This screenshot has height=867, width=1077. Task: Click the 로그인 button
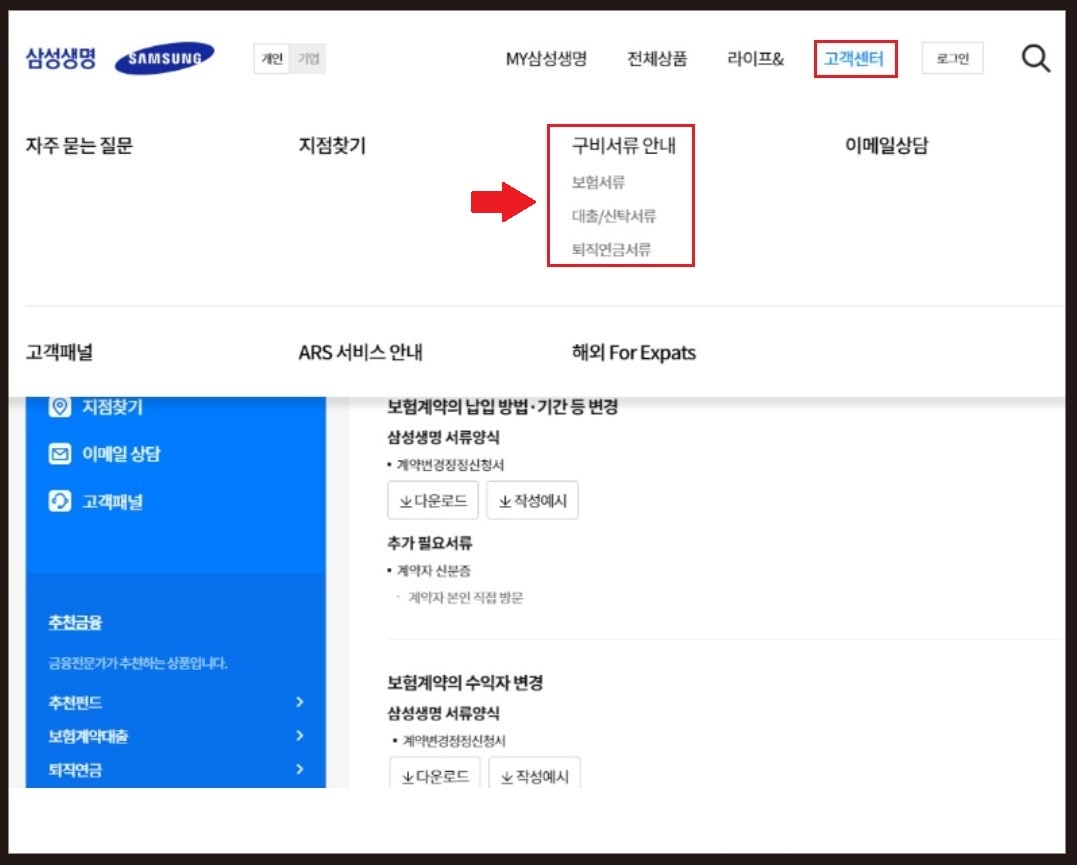coord(950,58)
